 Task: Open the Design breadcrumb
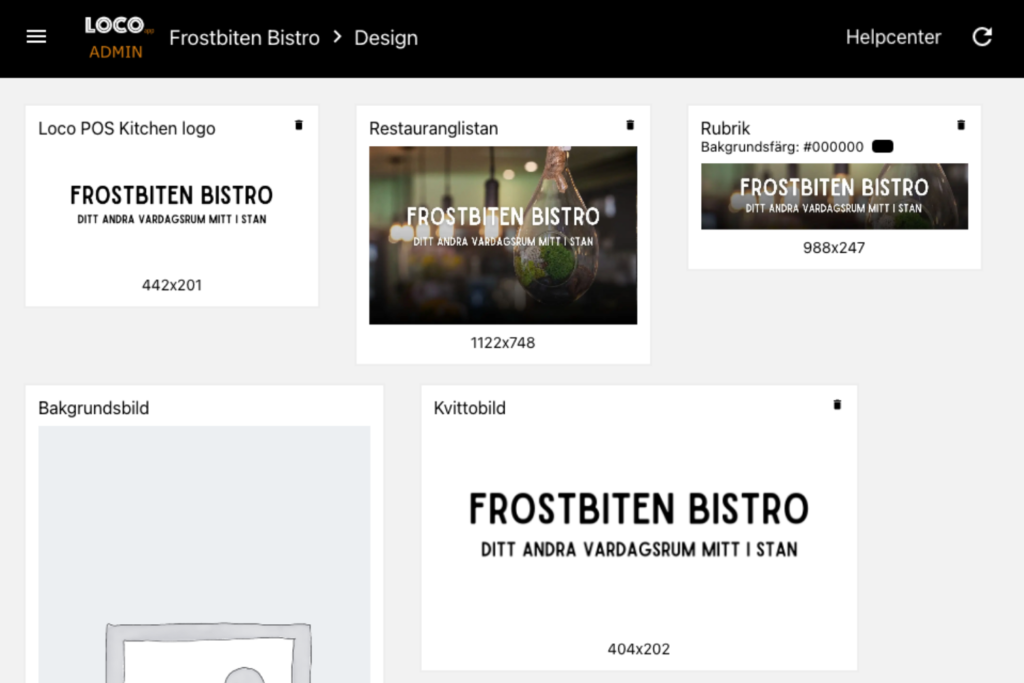coord(386,38)
